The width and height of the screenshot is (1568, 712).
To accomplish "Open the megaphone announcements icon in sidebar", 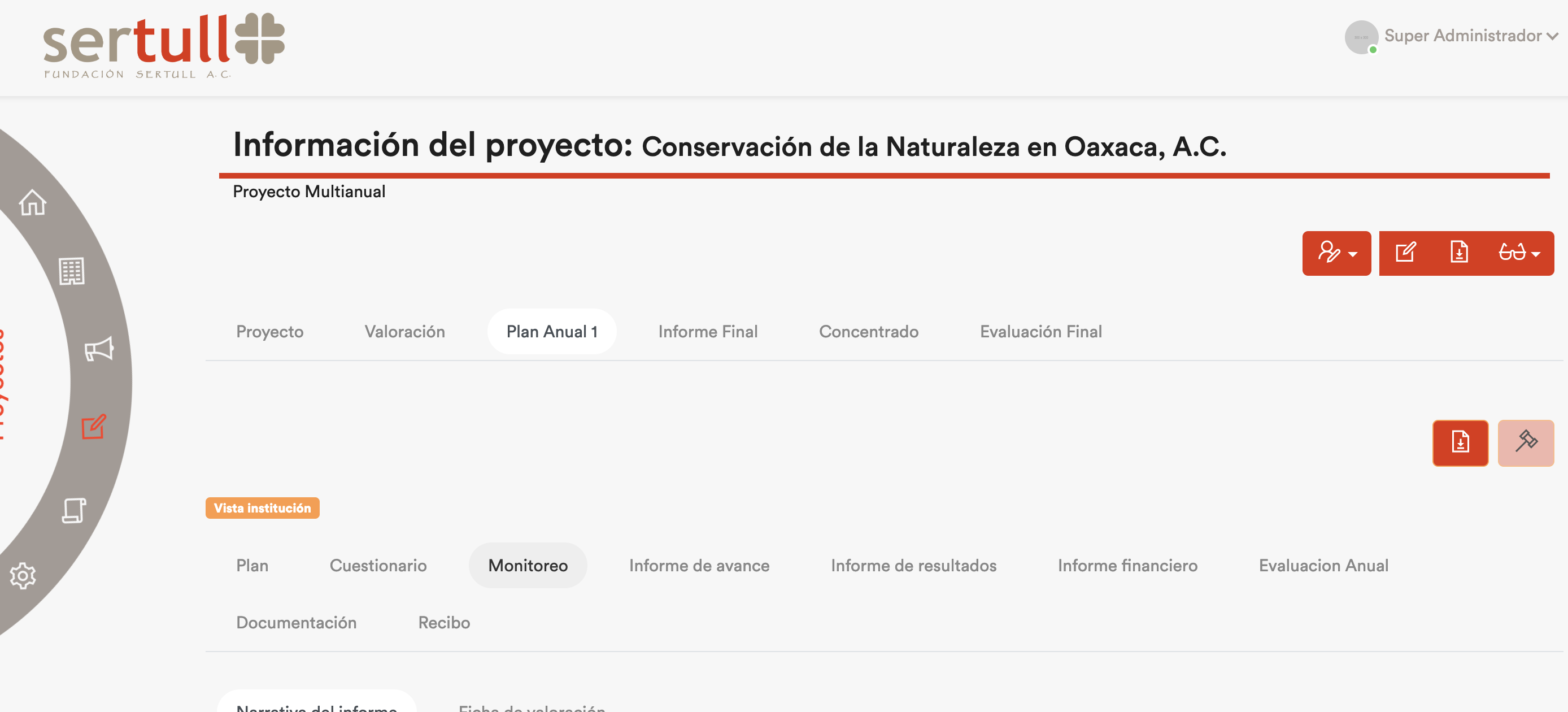I will [99, 349].
